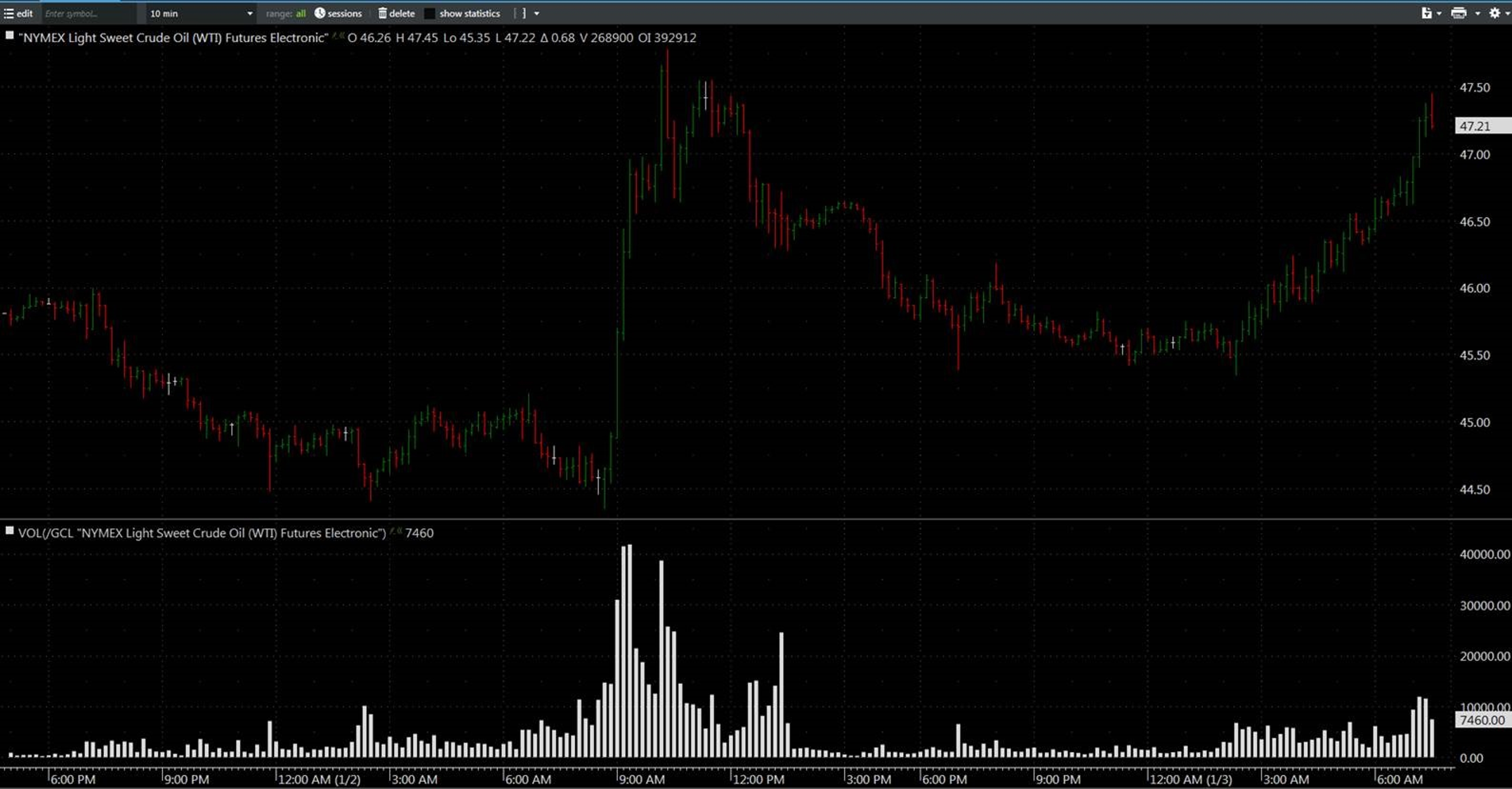Click the 7460.00 current volume label on the axis

[1482, 720]
